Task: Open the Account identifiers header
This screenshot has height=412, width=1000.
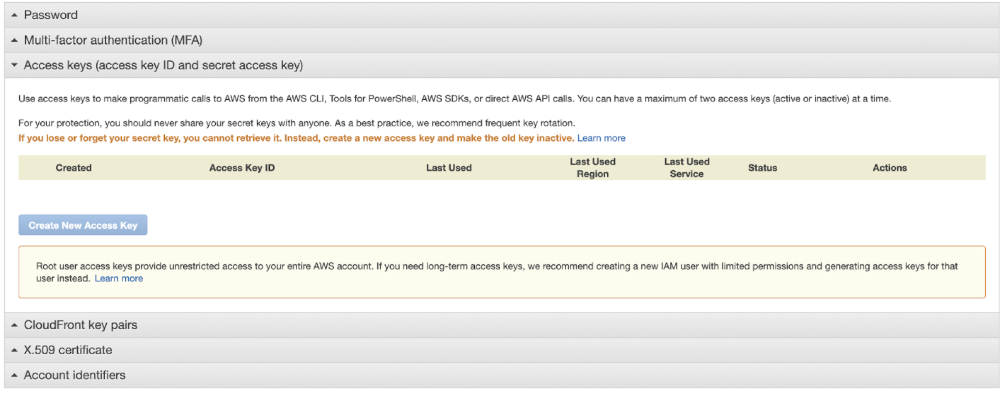Action: coord(500,376)
